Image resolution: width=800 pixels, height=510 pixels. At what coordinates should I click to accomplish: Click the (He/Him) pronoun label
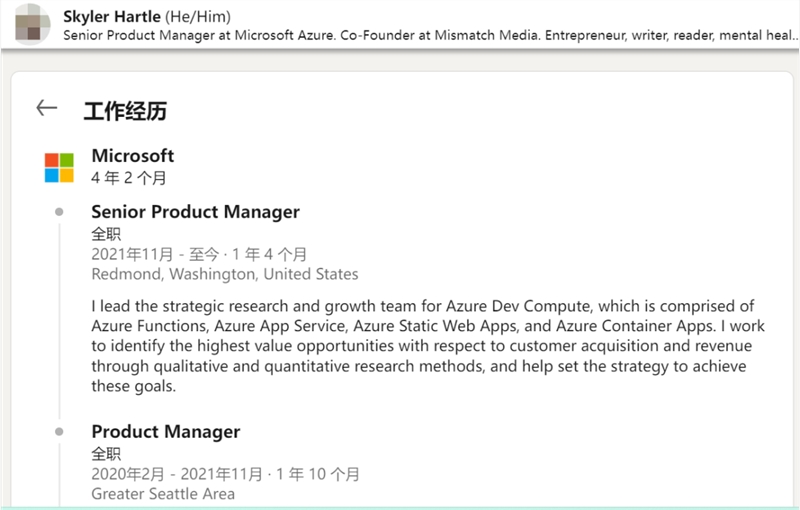(198, 16)
